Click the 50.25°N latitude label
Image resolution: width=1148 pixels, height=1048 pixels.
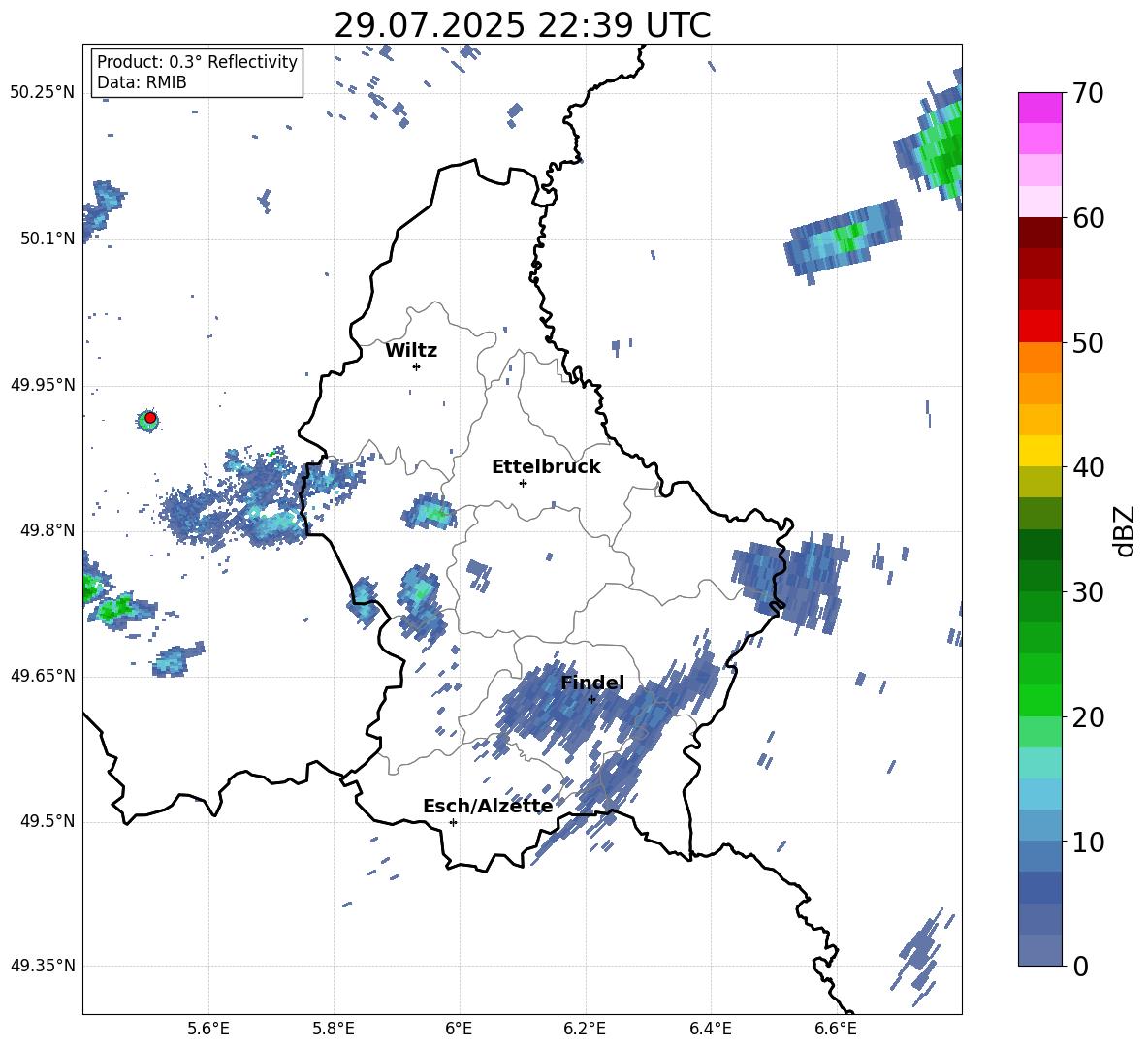coord(42,92)
